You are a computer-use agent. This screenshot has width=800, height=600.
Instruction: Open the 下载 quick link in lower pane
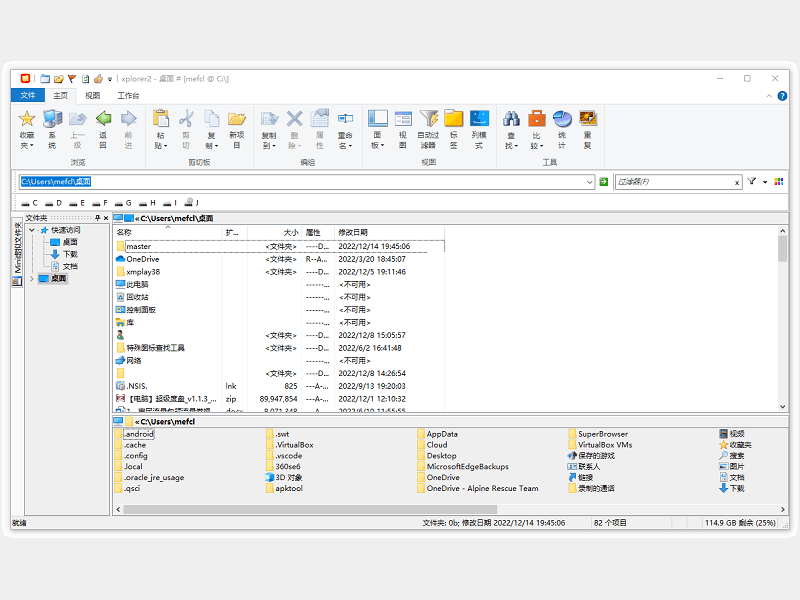coord(737,487)
